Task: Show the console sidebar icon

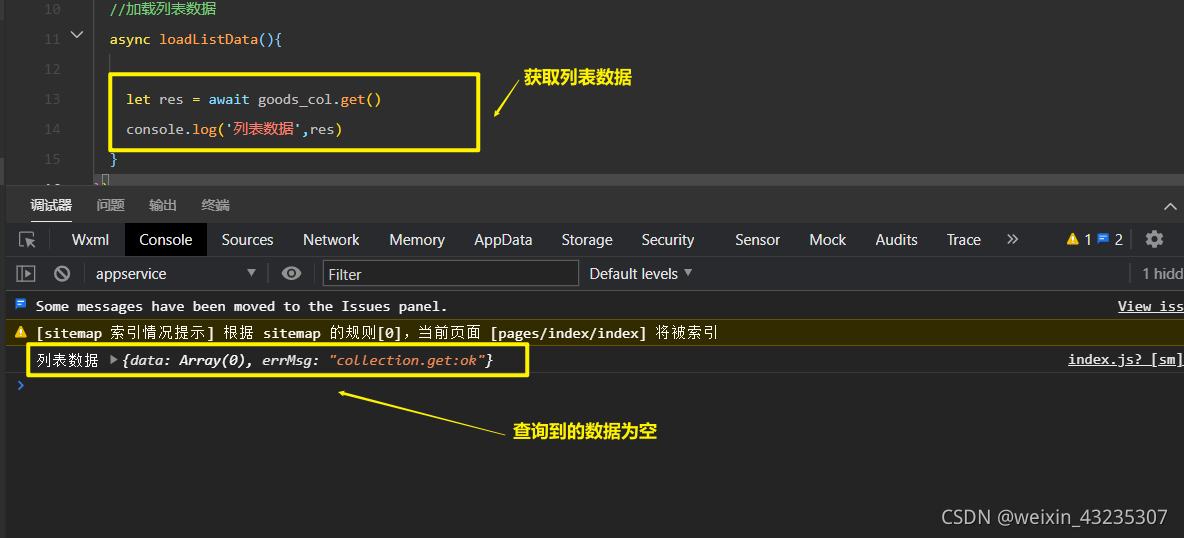Action: click(x=26, y=274)
